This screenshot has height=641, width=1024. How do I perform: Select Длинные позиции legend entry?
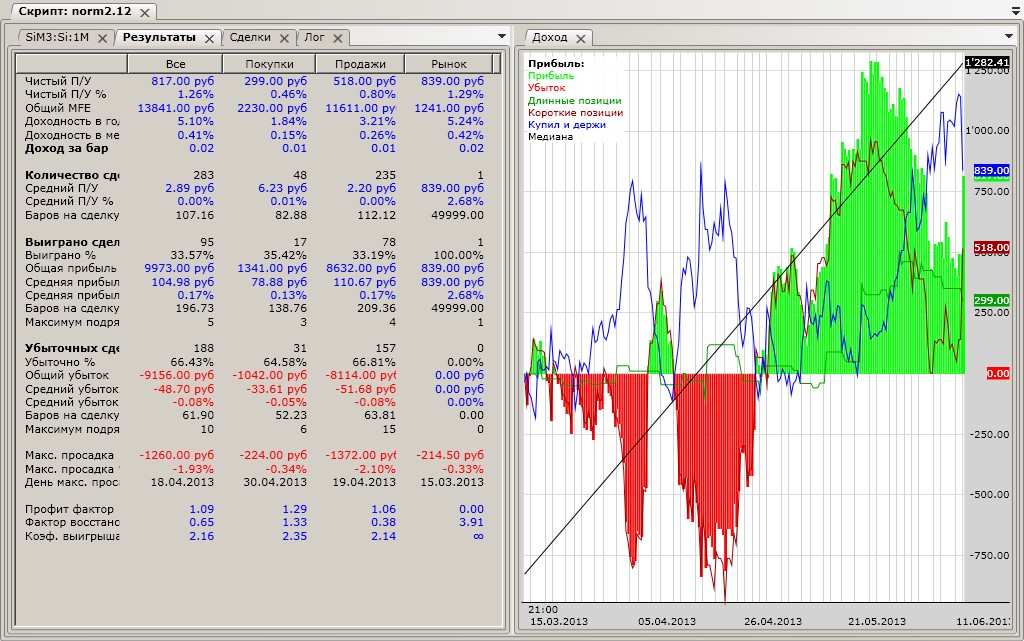coord(574,100)
